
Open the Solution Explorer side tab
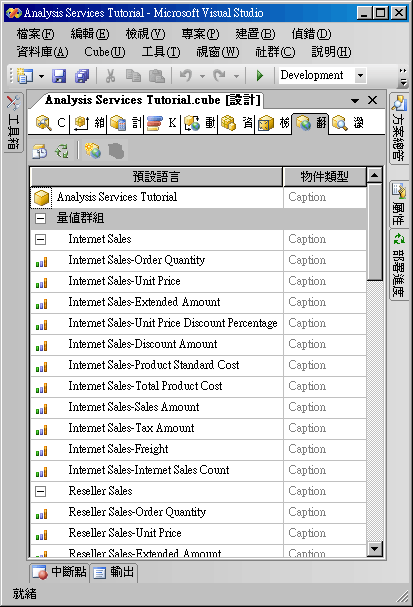[x=399, y=128]
